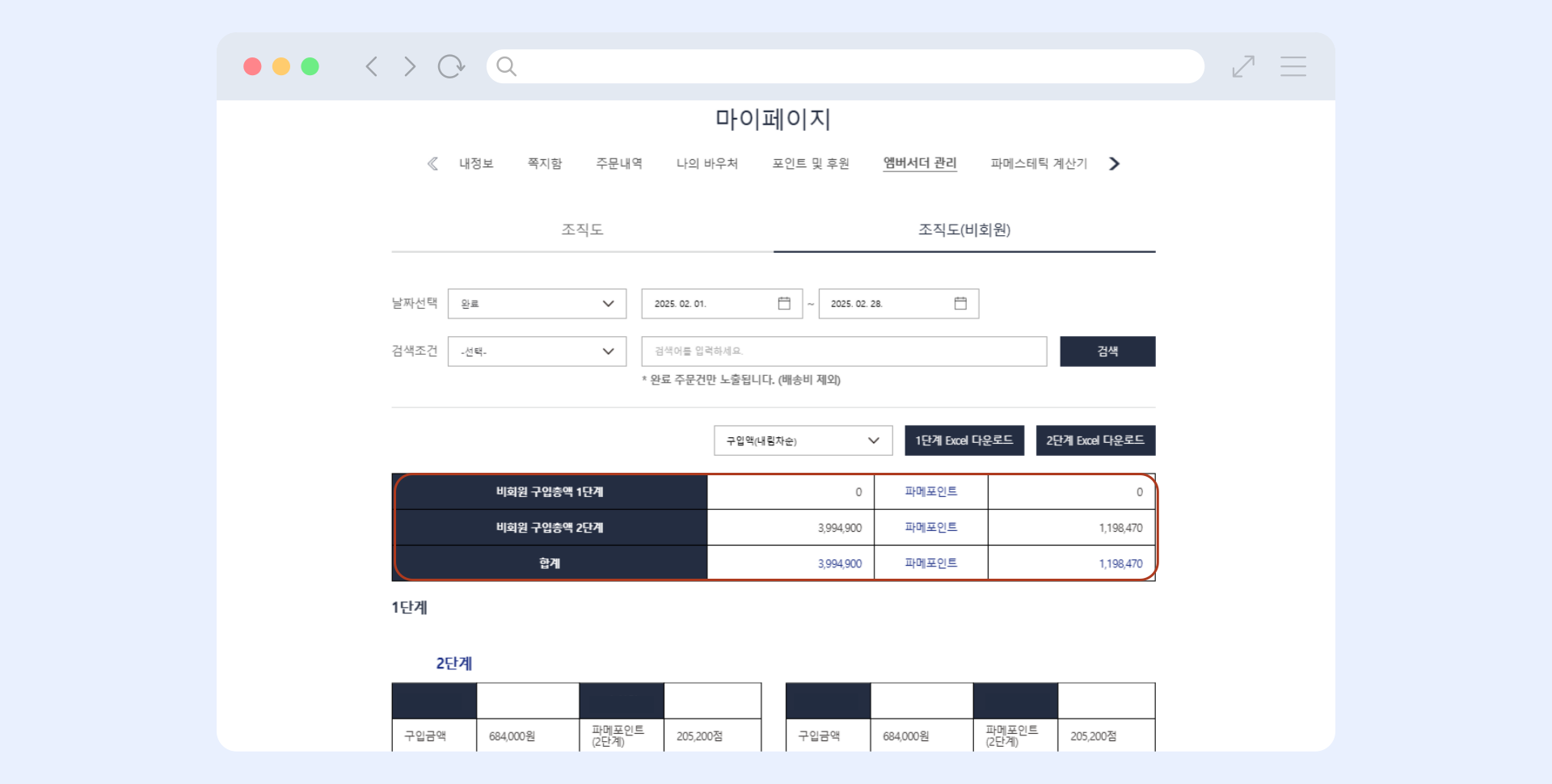The height and width of the screenshot is (784, 1552).
Task: Click the 1단계 section heading
Action: (x=410, y=608)
